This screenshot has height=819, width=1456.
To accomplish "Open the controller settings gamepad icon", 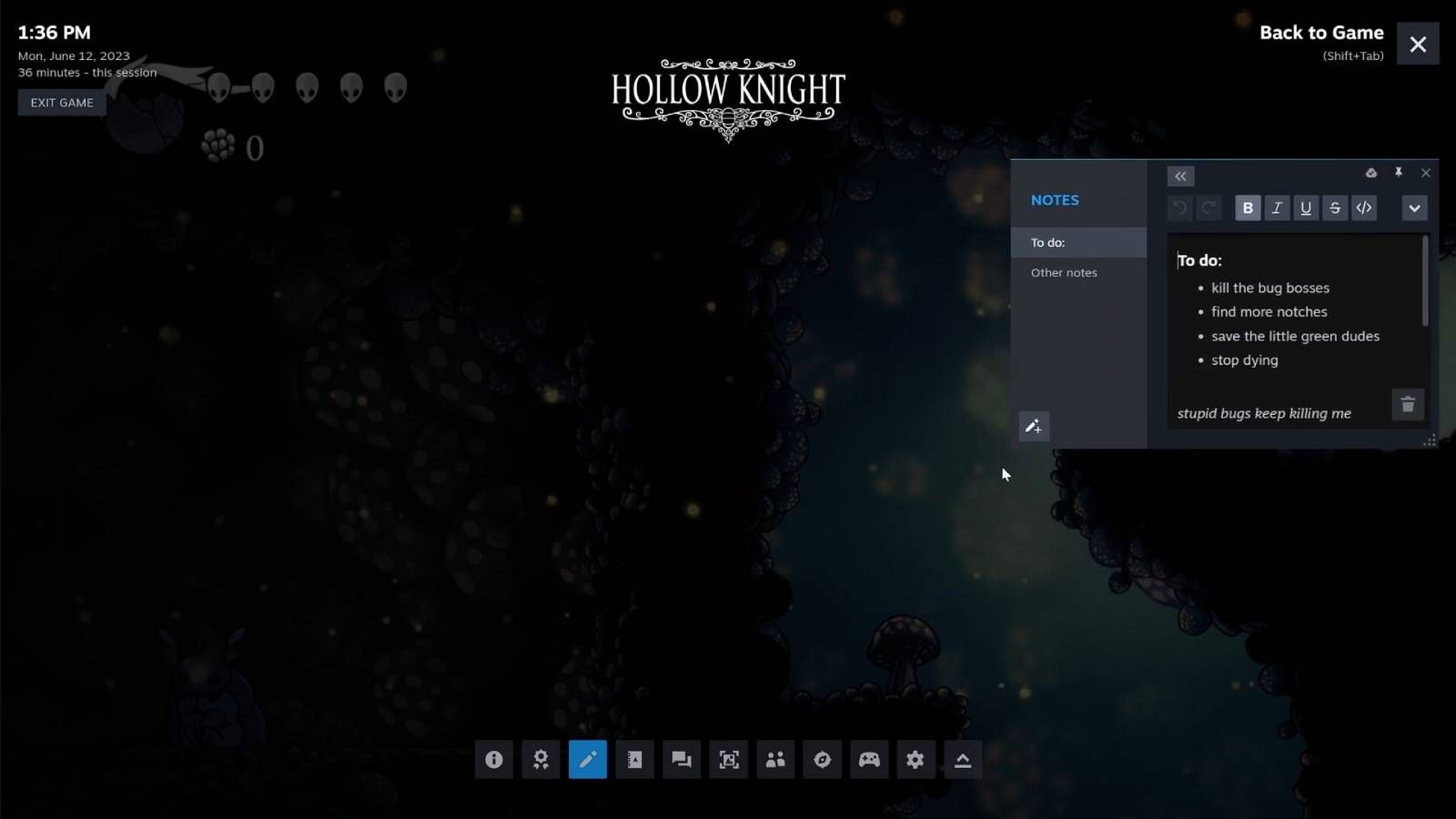I will coord(869,759).
